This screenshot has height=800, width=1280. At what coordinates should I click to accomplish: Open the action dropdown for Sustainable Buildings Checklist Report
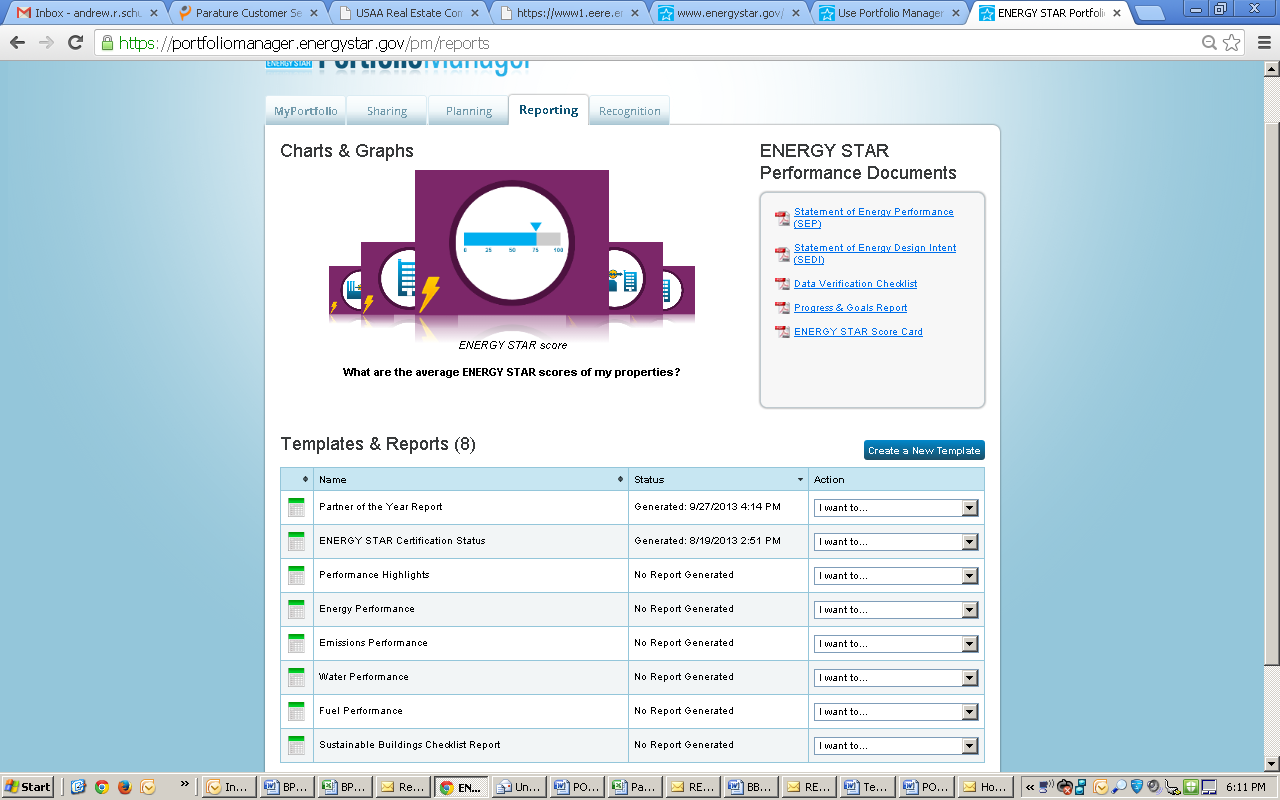(x=896, y=746)
